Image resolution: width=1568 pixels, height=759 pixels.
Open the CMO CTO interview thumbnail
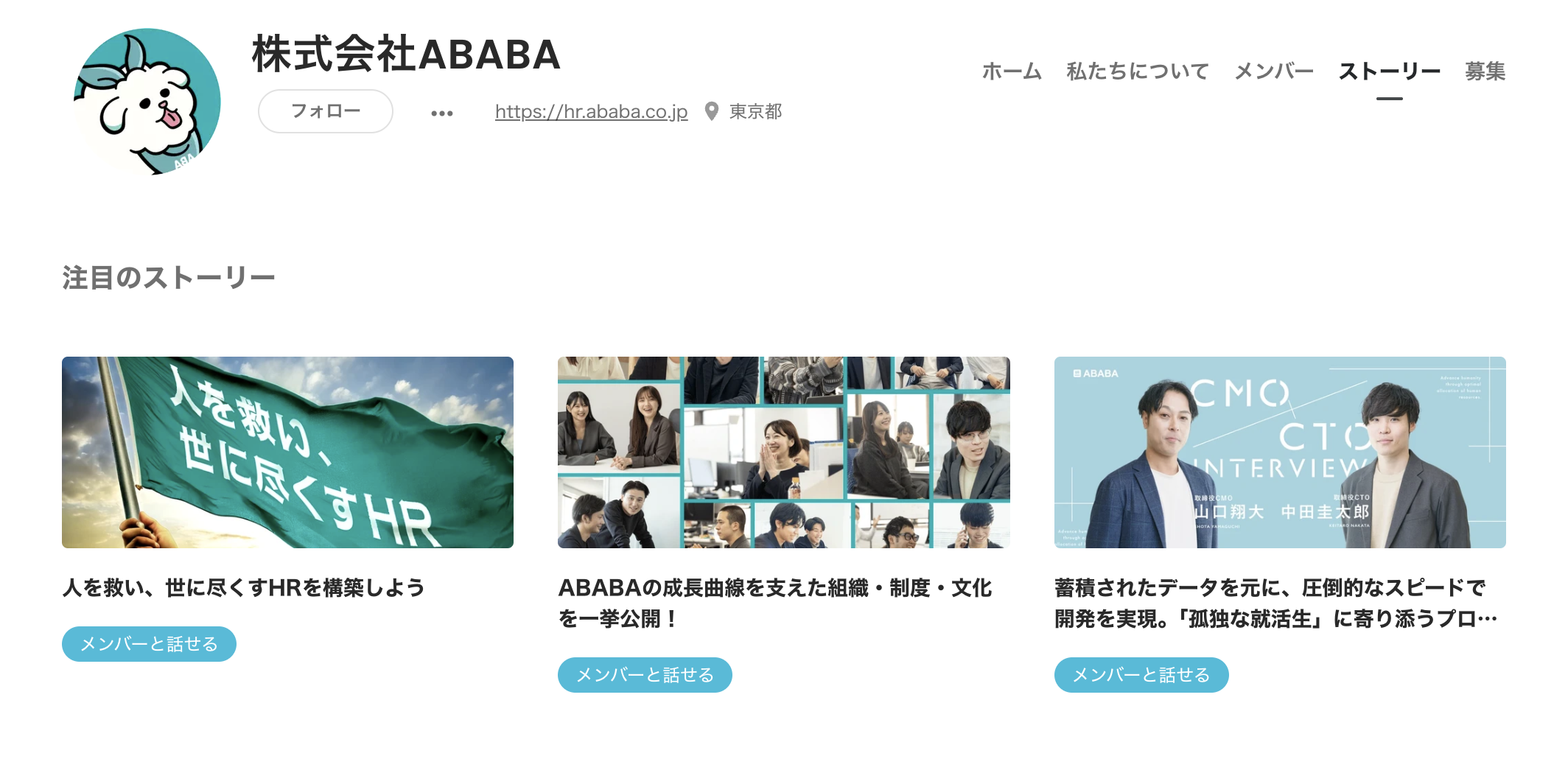(1280, 452)
